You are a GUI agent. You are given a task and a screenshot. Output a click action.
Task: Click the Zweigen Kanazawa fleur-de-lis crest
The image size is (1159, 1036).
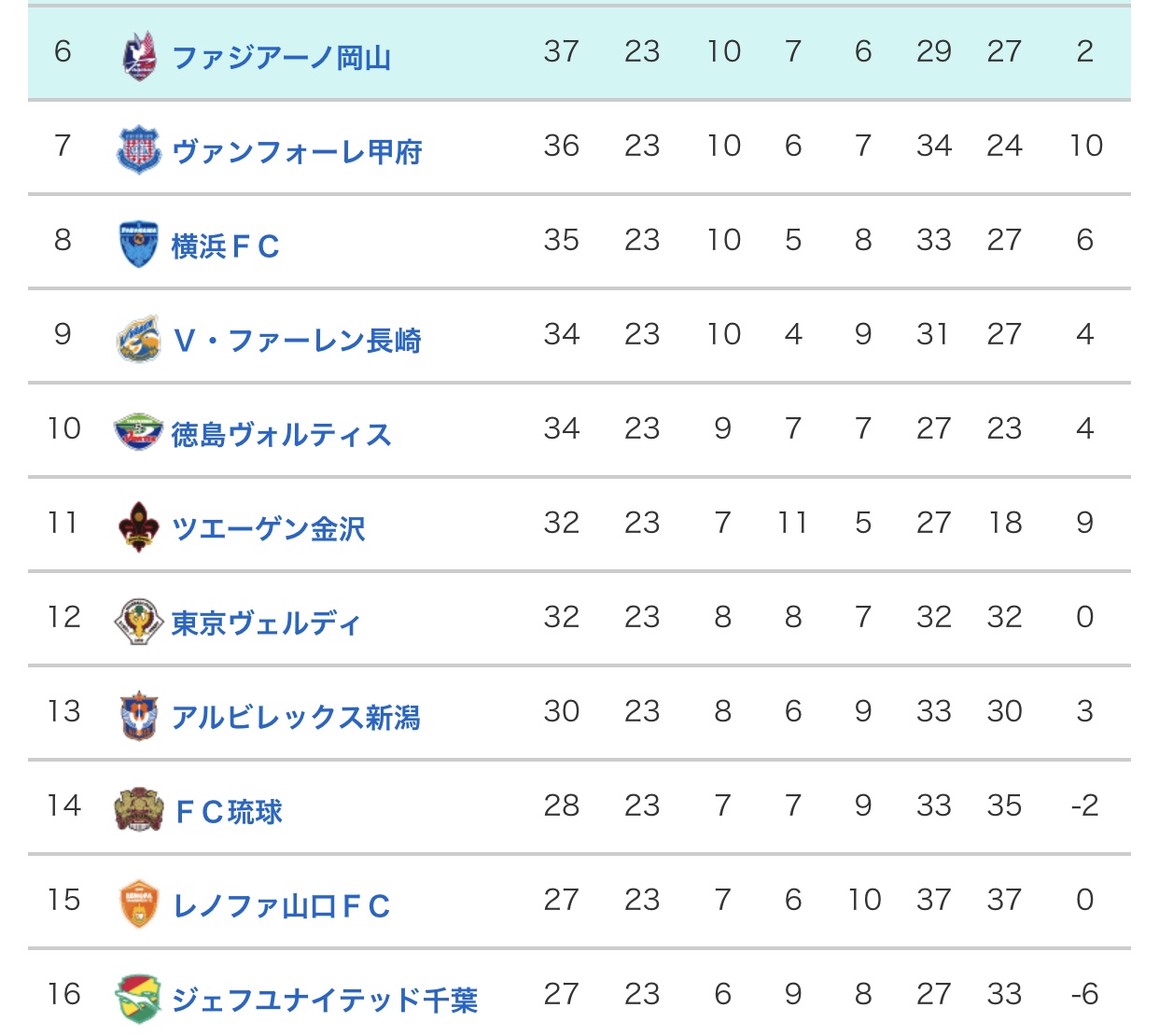click(x=139, y=526)
